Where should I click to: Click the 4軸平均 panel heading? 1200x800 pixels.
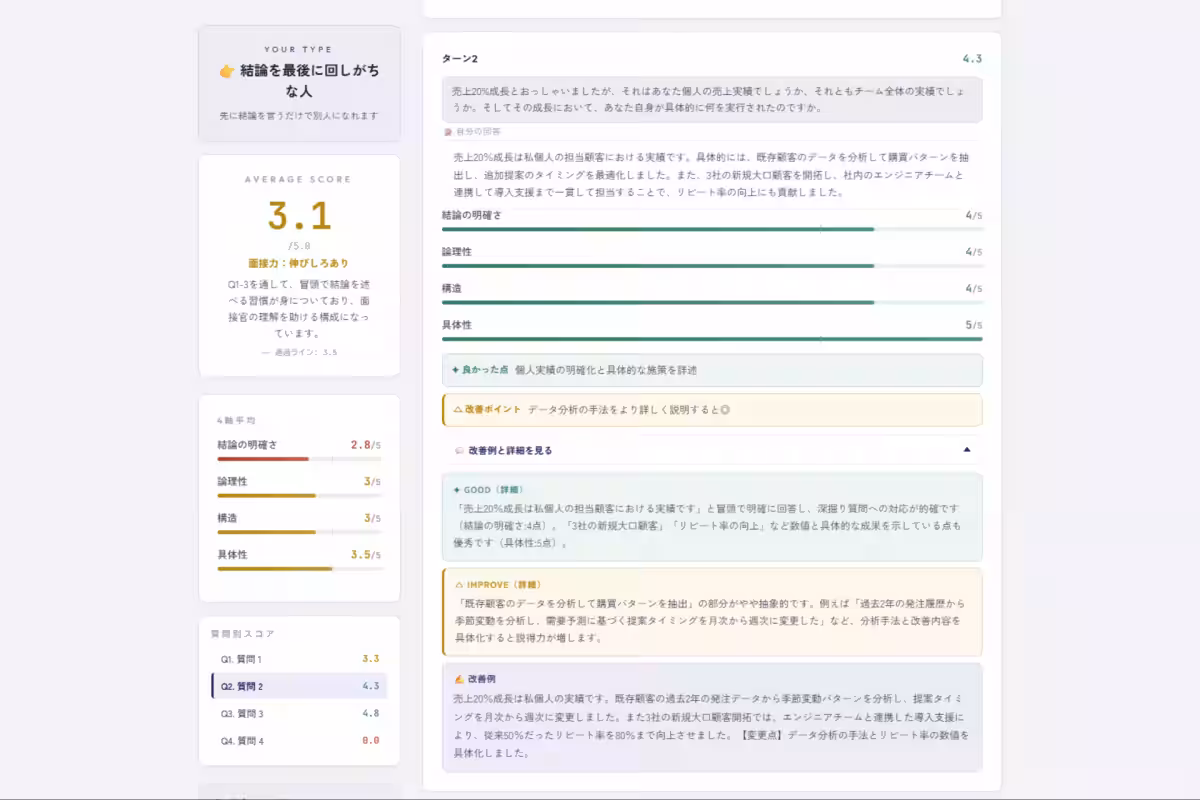[236, 421]
